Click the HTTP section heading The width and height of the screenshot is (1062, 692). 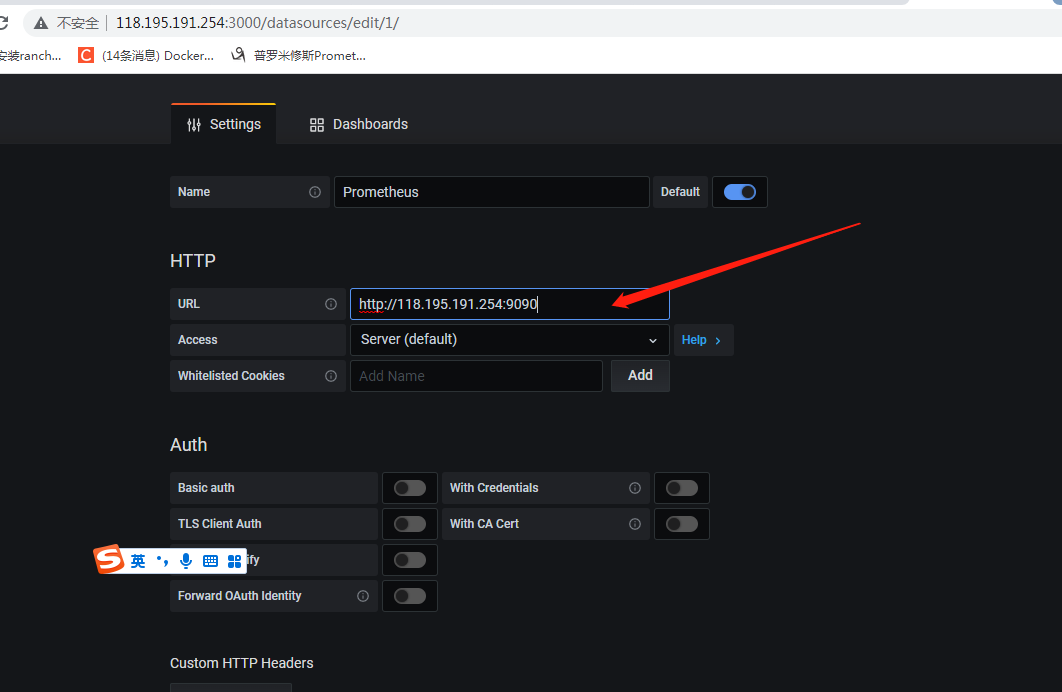click(193, 261)
